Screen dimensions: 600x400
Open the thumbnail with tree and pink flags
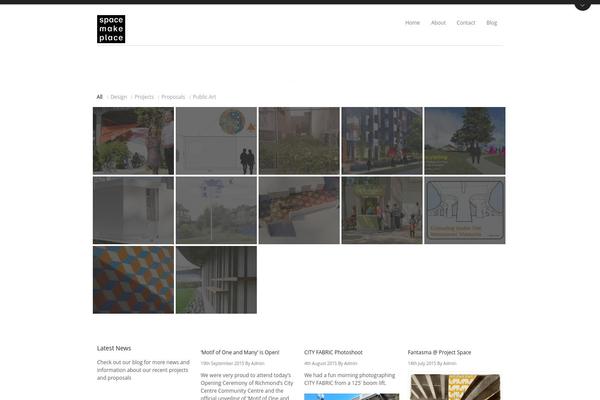(465, 141)
